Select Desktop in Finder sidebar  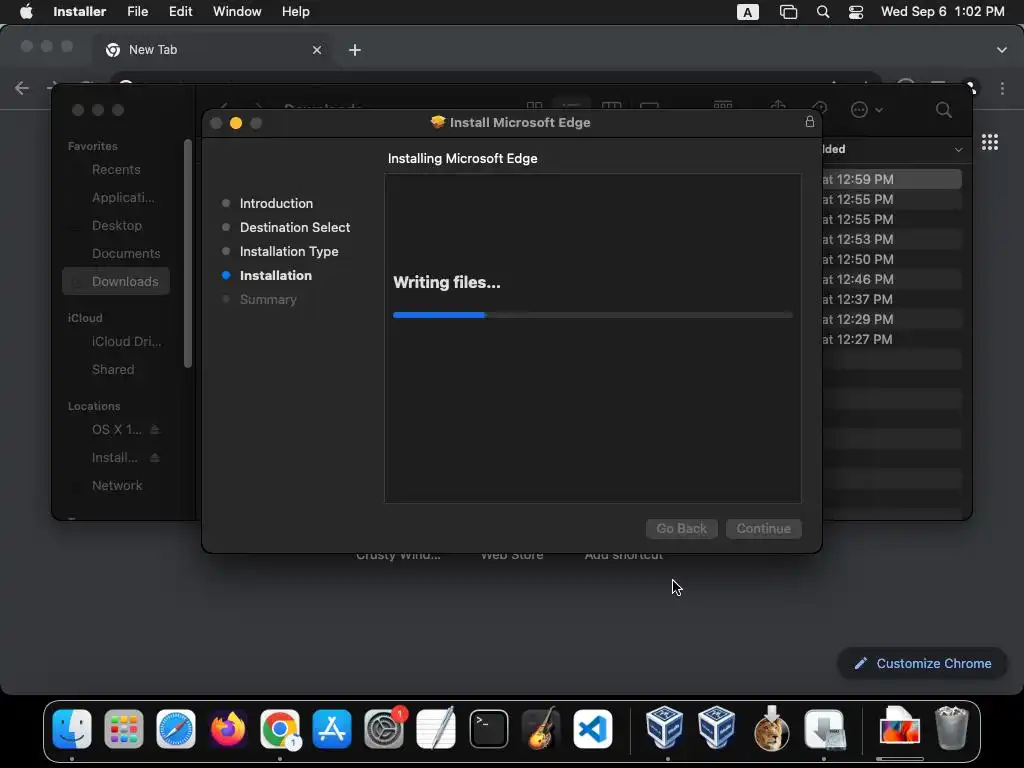click(x=116, y=225)
